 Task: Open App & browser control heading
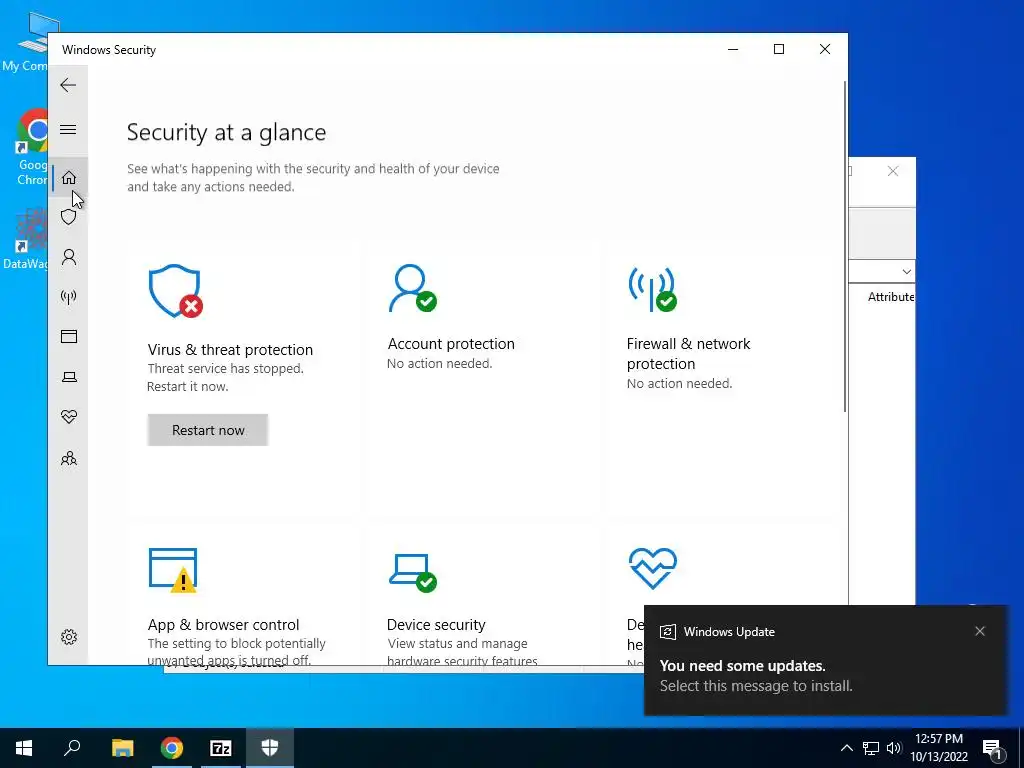click(x=223, y=625)
